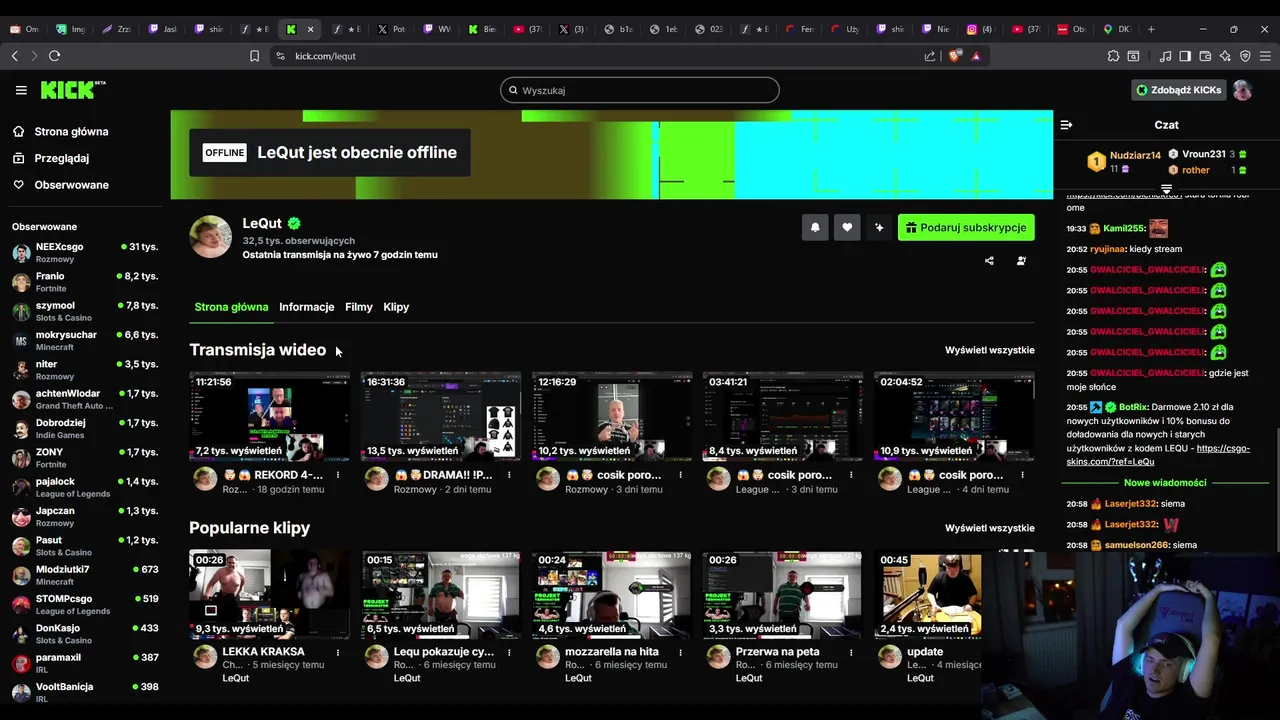Click username Kamil255 in chat
Viewport: 1280px width, 720px height.
pos(1124,228)
